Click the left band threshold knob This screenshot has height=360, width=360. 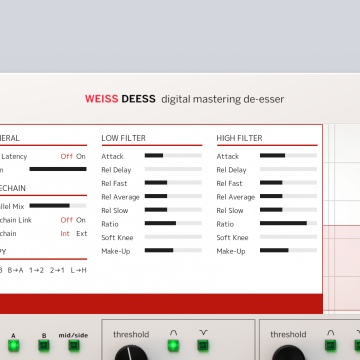(131, 353)
